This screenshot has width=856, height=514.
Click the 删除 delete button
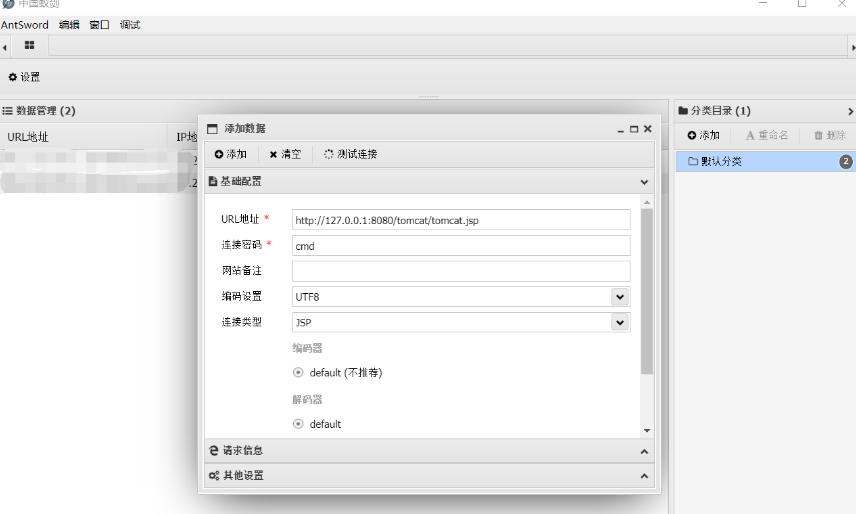(830, 135)
